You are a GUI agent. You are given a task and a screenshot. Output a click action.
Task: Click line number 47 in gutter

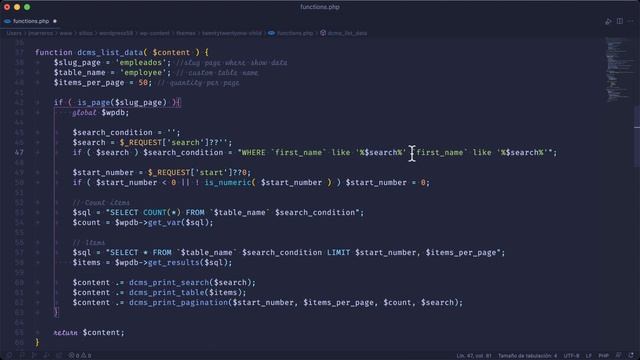(19, 153)
